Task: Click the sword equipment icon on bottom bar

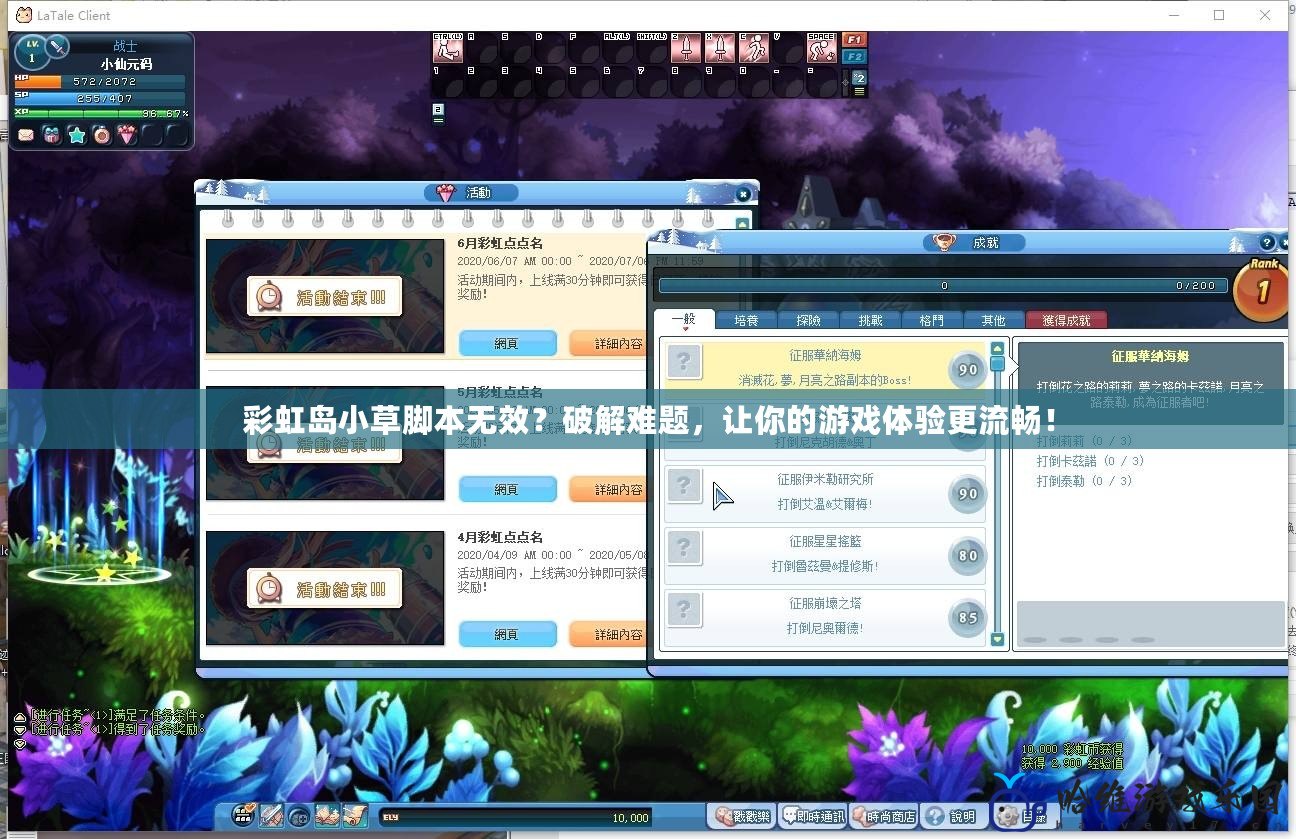Action: pyautogui.click(x=271, y=815)
